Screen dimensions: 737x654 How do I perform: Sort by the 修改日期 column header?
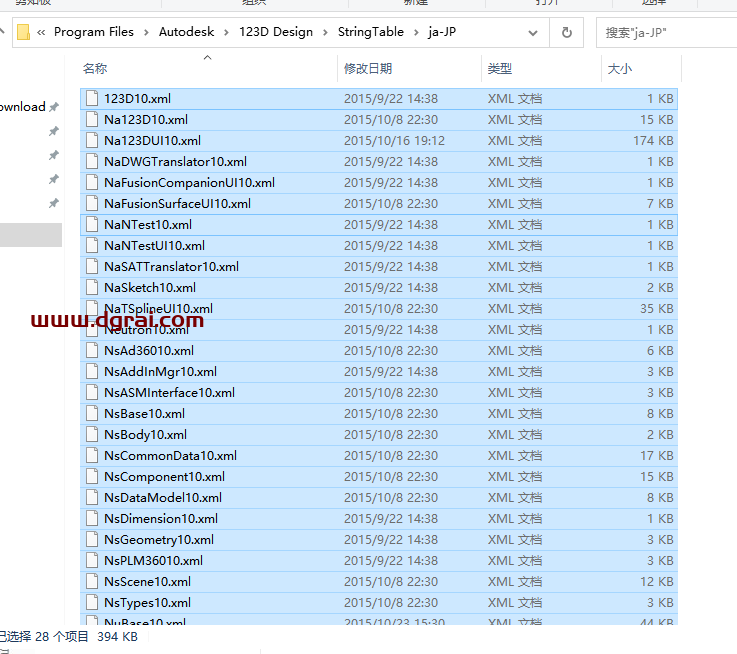(x=368, y=69)
